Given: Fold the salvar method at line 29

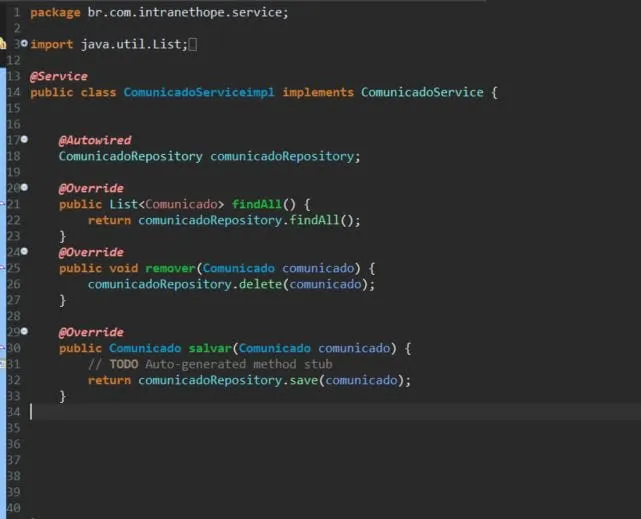Looking at the screenshot, I should click(x=24, y=332).
